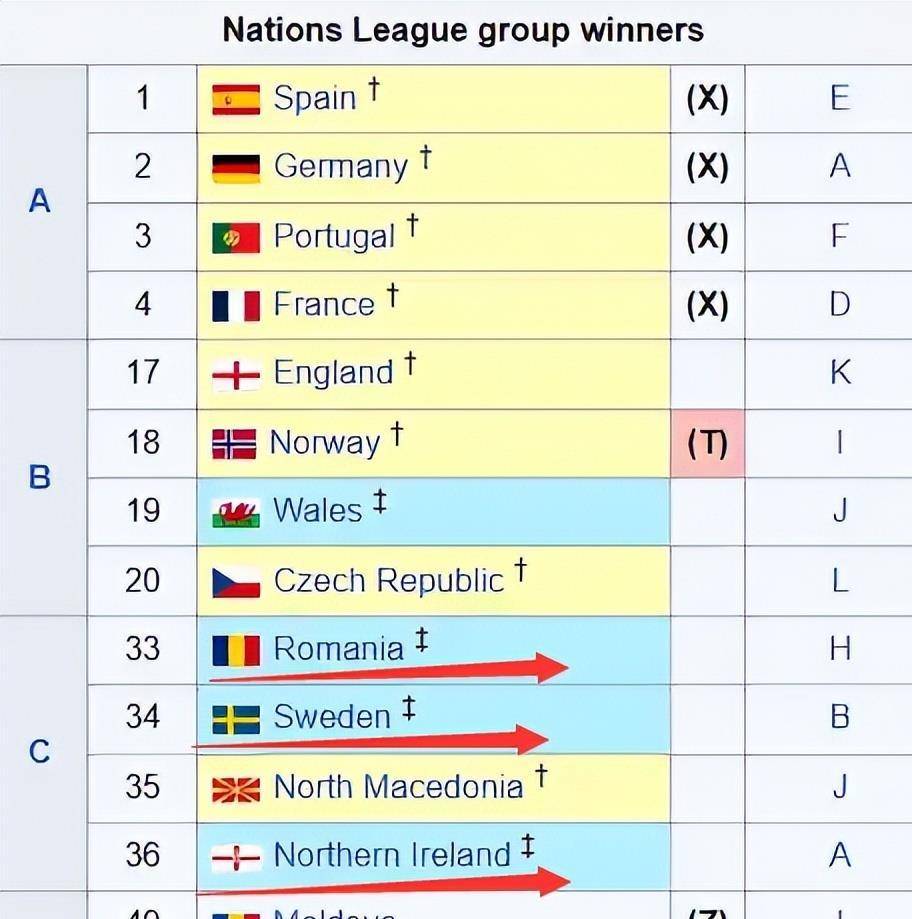Screen dimensions: 912x919
Task: Click the Spain flag icon
Action: (x=236, y=99)
